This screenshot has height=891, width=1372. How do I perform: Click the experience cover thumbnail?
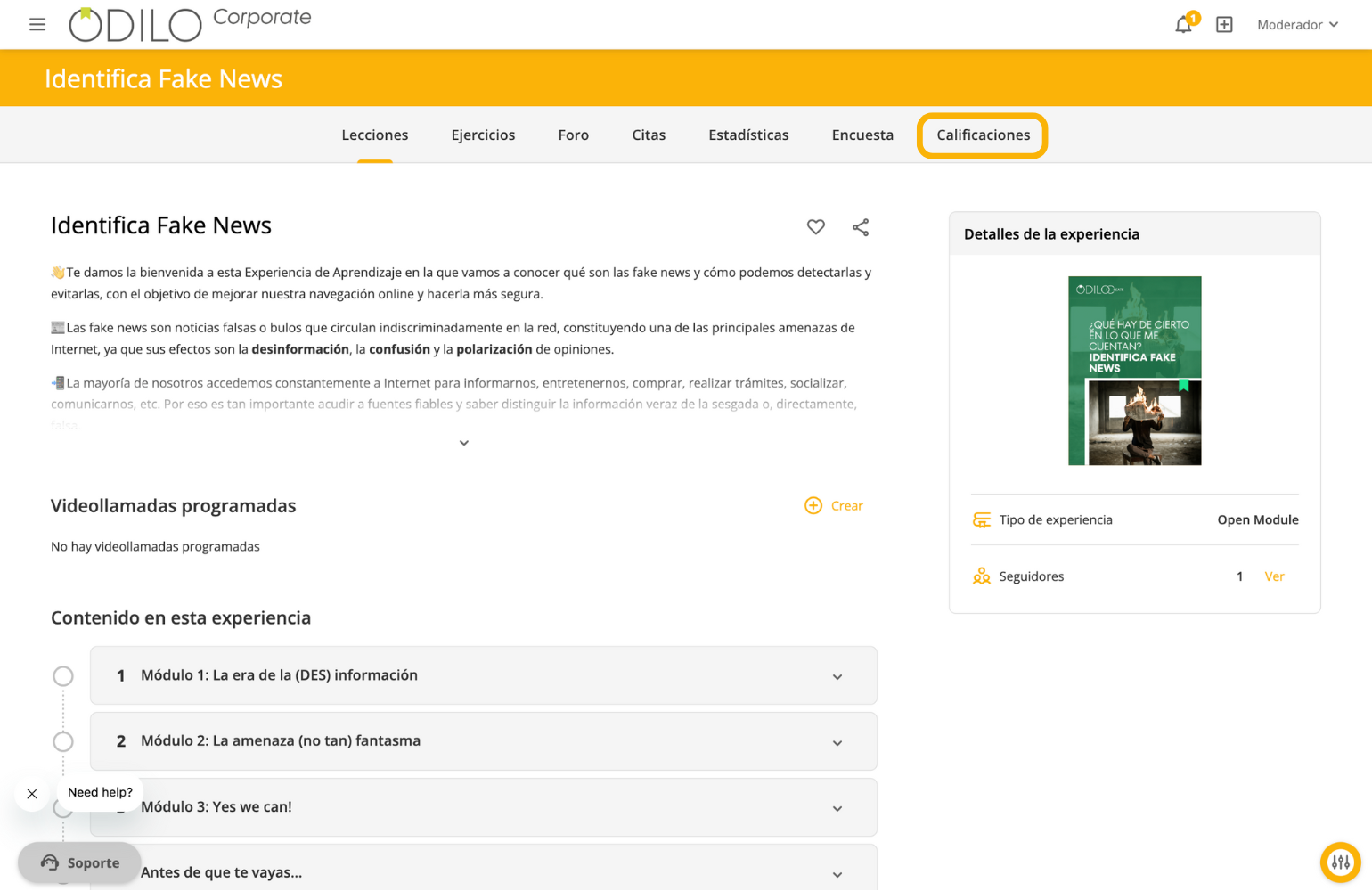[x=1134, y=371]
